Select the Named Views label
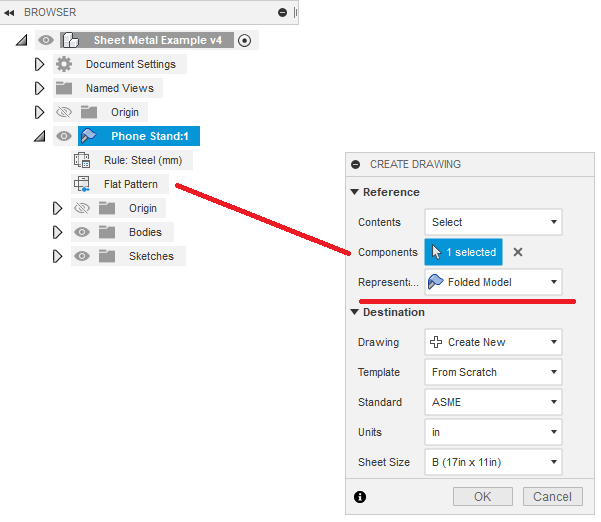 (x=120, y=88)
